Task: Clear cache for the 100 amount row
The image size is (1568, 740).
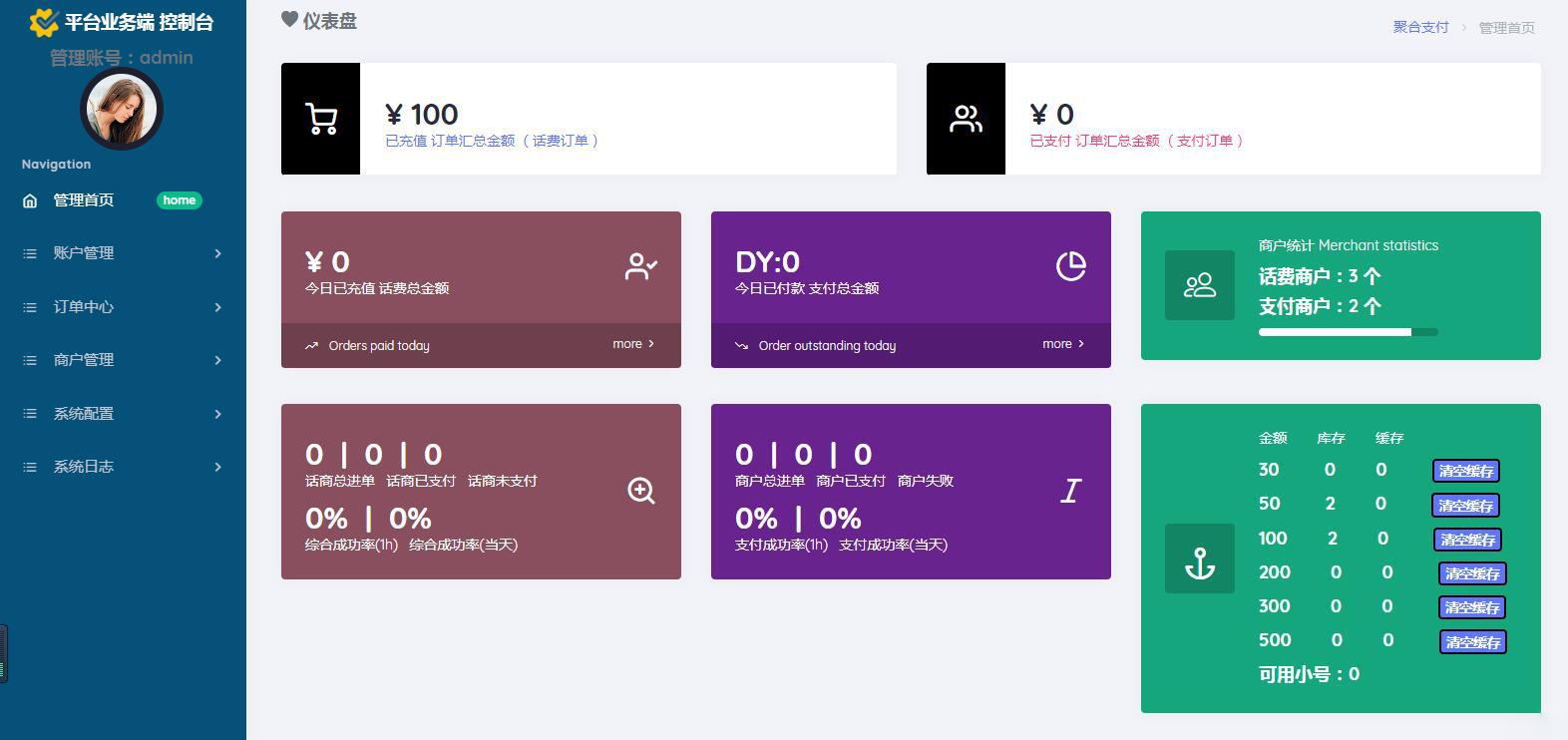Action: tap(1467, 540)
